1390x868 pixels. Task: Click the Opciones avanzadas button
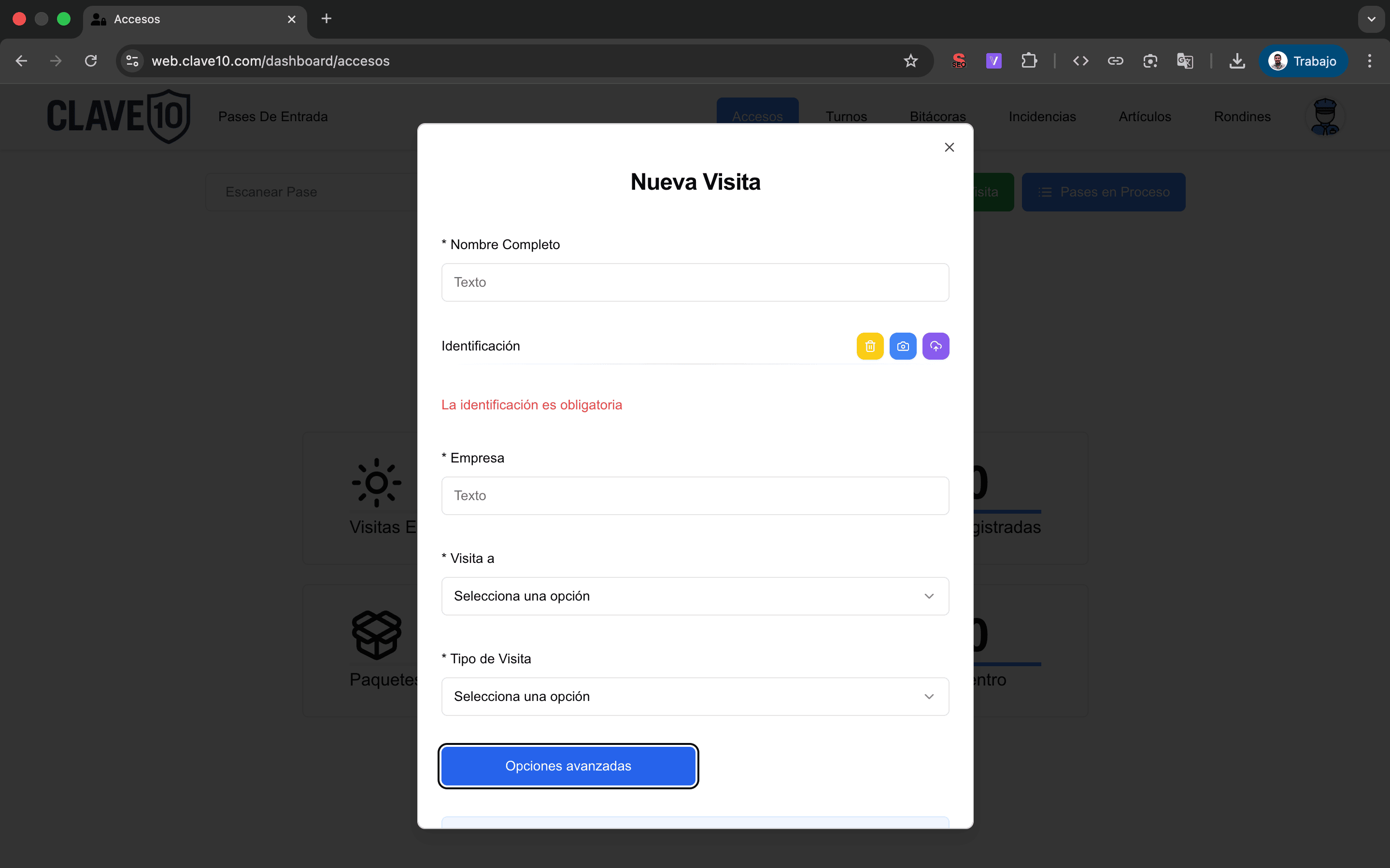pyautogui.click(x=568, y=766)
